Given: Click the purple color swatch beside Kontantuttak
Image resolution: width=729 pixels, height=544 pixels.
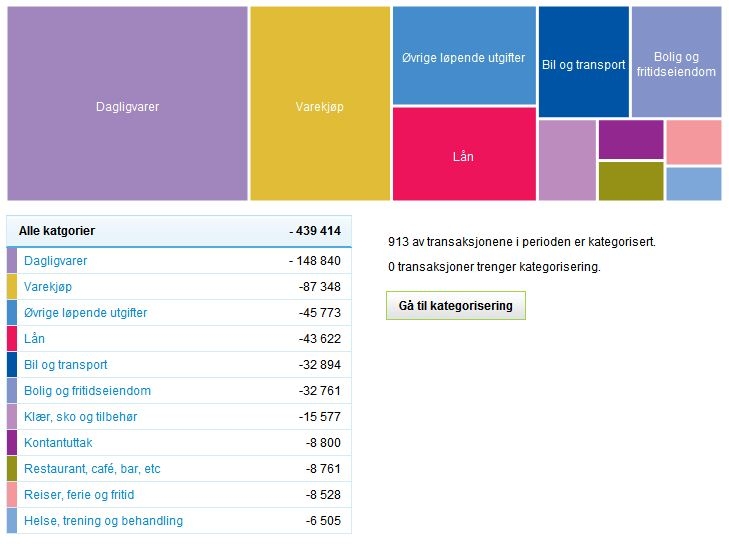Looking at the screenshot, I should 12,443.
